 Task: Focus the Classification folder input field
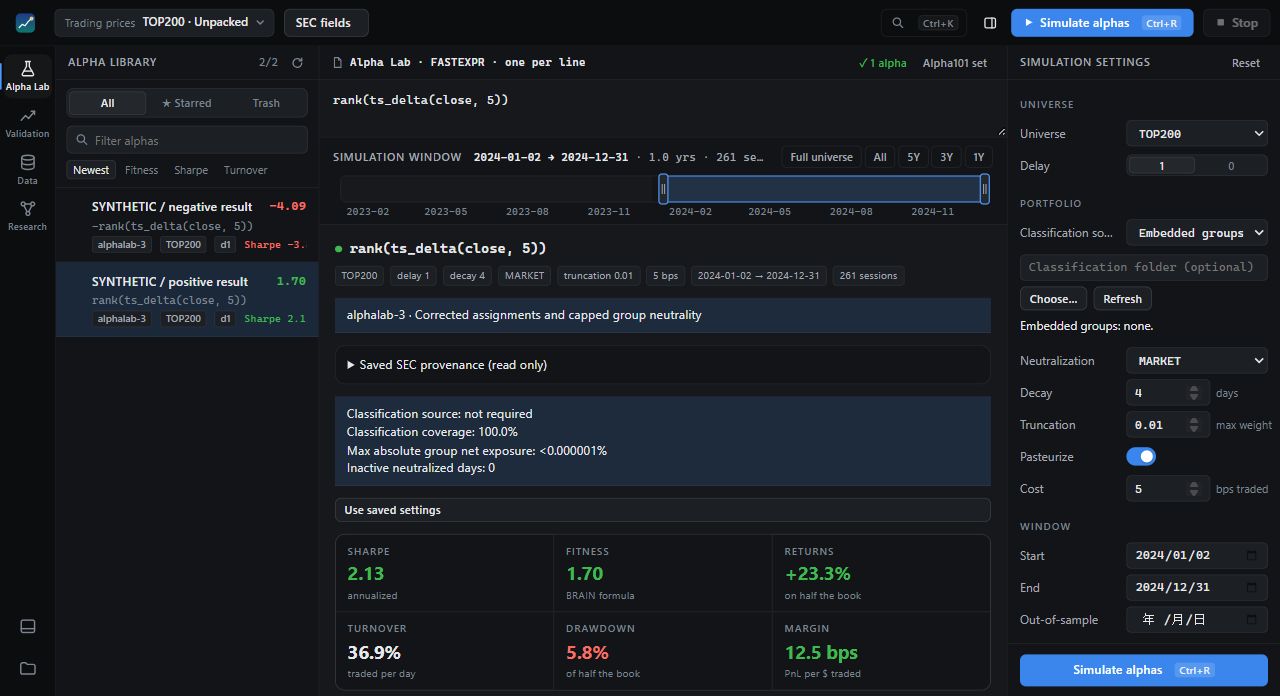click(1143, 267)
